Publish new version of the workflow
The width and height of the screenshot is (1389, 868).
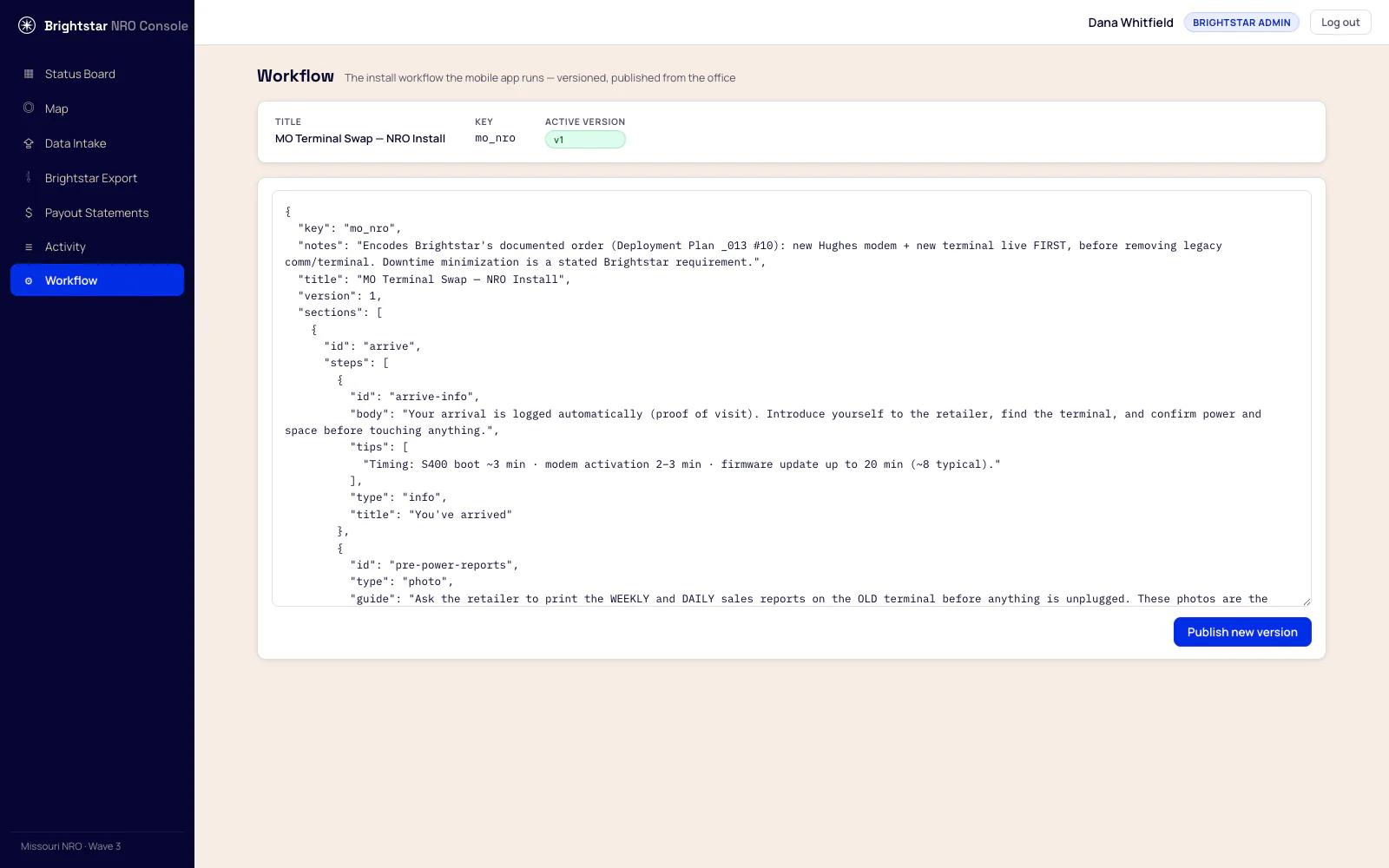pyautogui.click(x=1242, y=632)
